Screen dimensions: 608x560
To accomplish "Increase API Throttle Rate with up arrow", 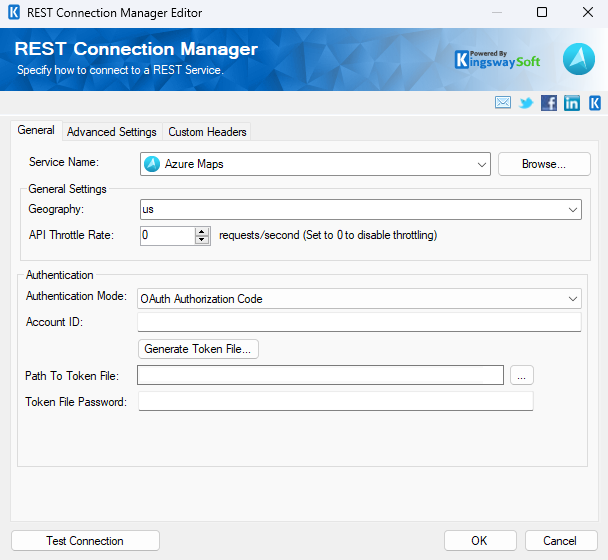I will (202, 232).
